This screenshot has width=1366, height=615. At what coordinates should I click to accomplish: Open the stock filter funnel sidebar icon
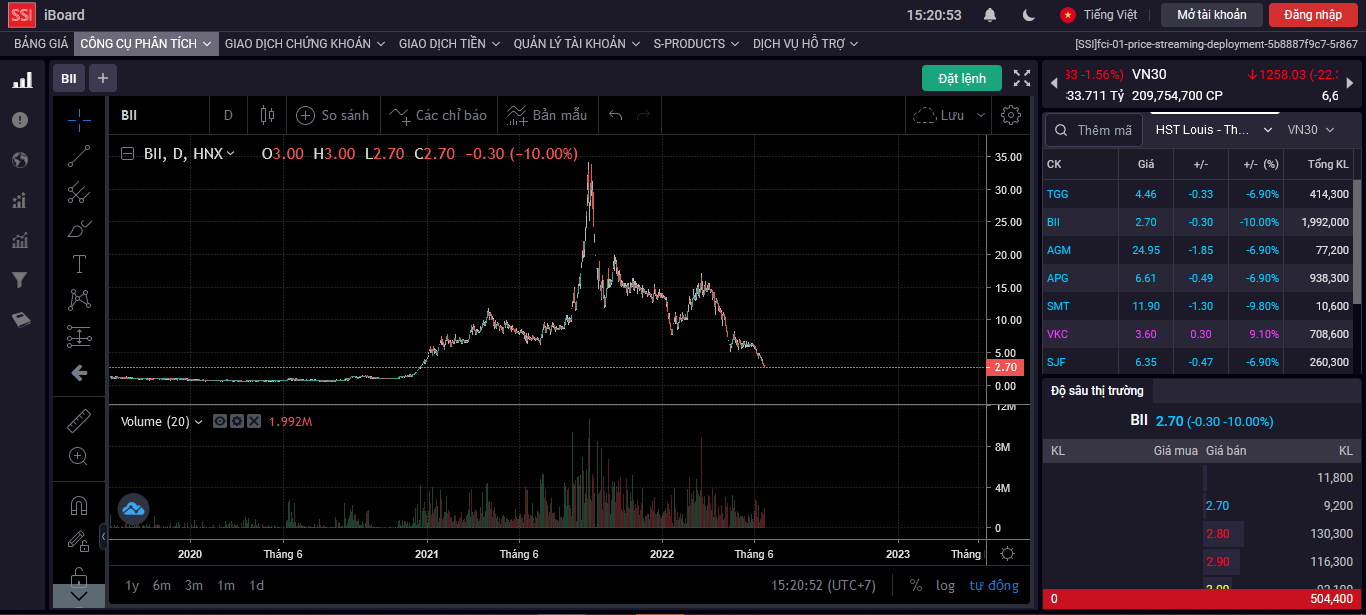point(20,280)
